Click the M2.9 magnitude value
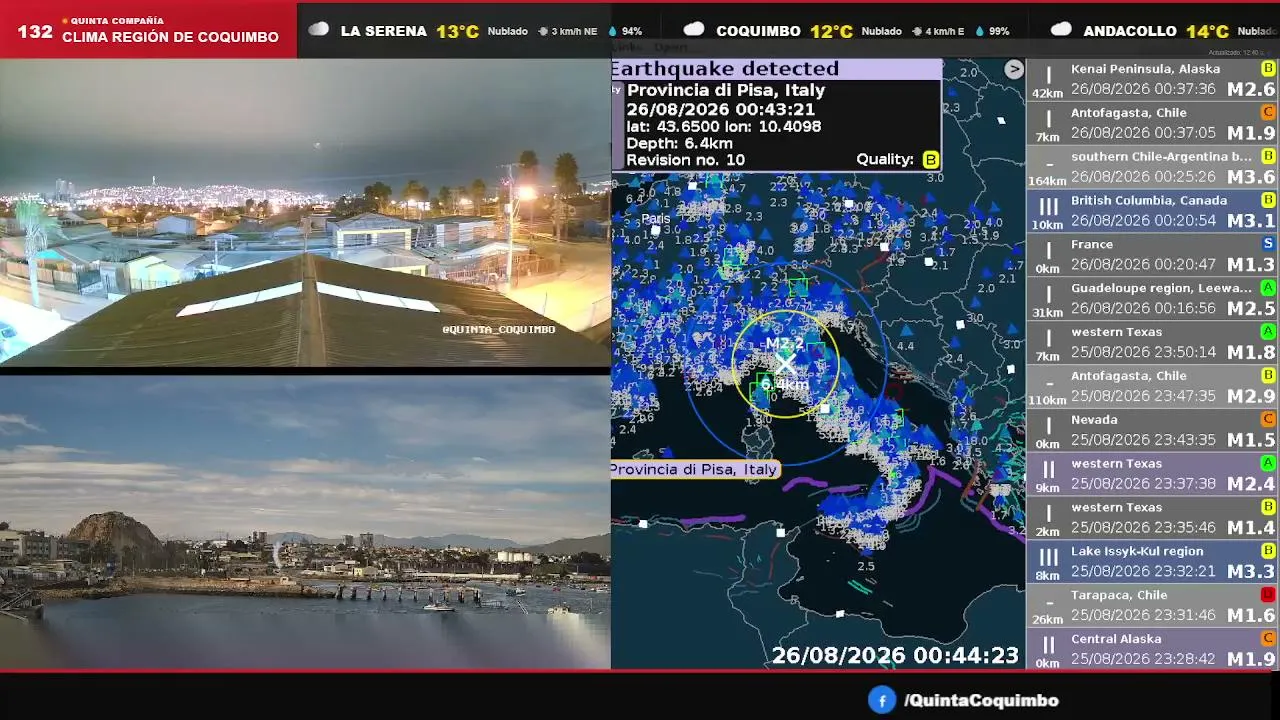Screen dimensions: 1280x720 (x=1251, y=396)
